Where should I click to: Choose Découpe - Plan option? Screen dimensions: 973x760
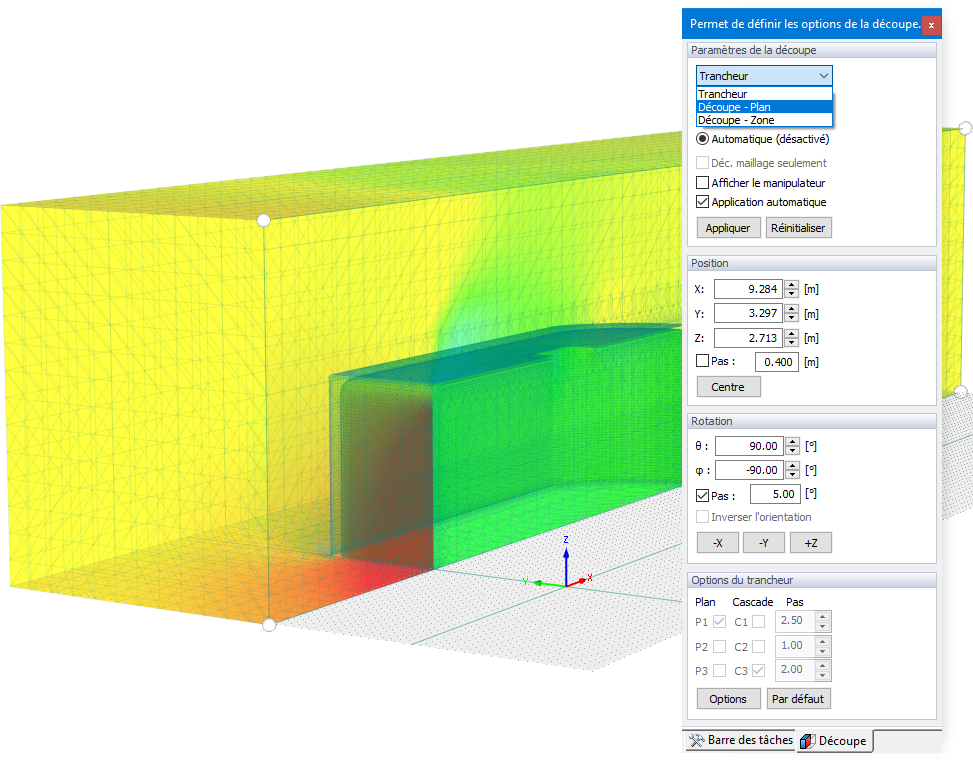[764, 107]
